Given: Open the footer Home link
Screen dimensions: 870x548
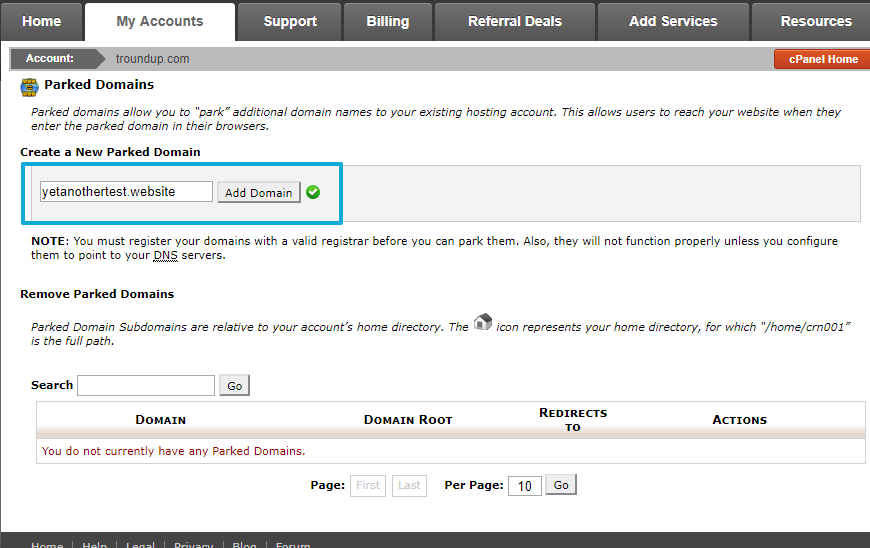Looking at the screenshot, I should 47,545.
